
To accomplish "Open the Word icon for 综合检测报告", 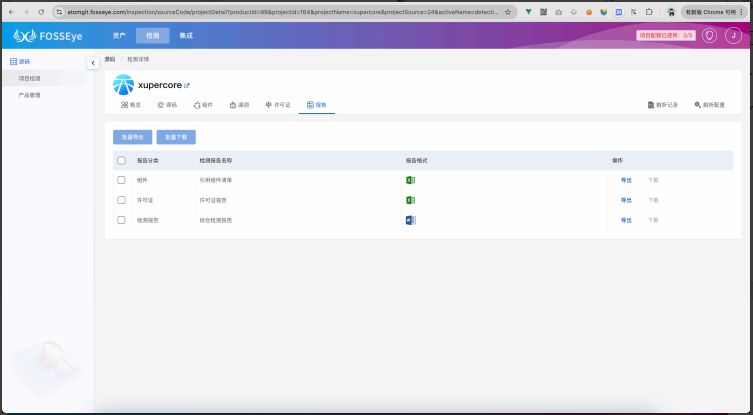I will click(410, 220).
